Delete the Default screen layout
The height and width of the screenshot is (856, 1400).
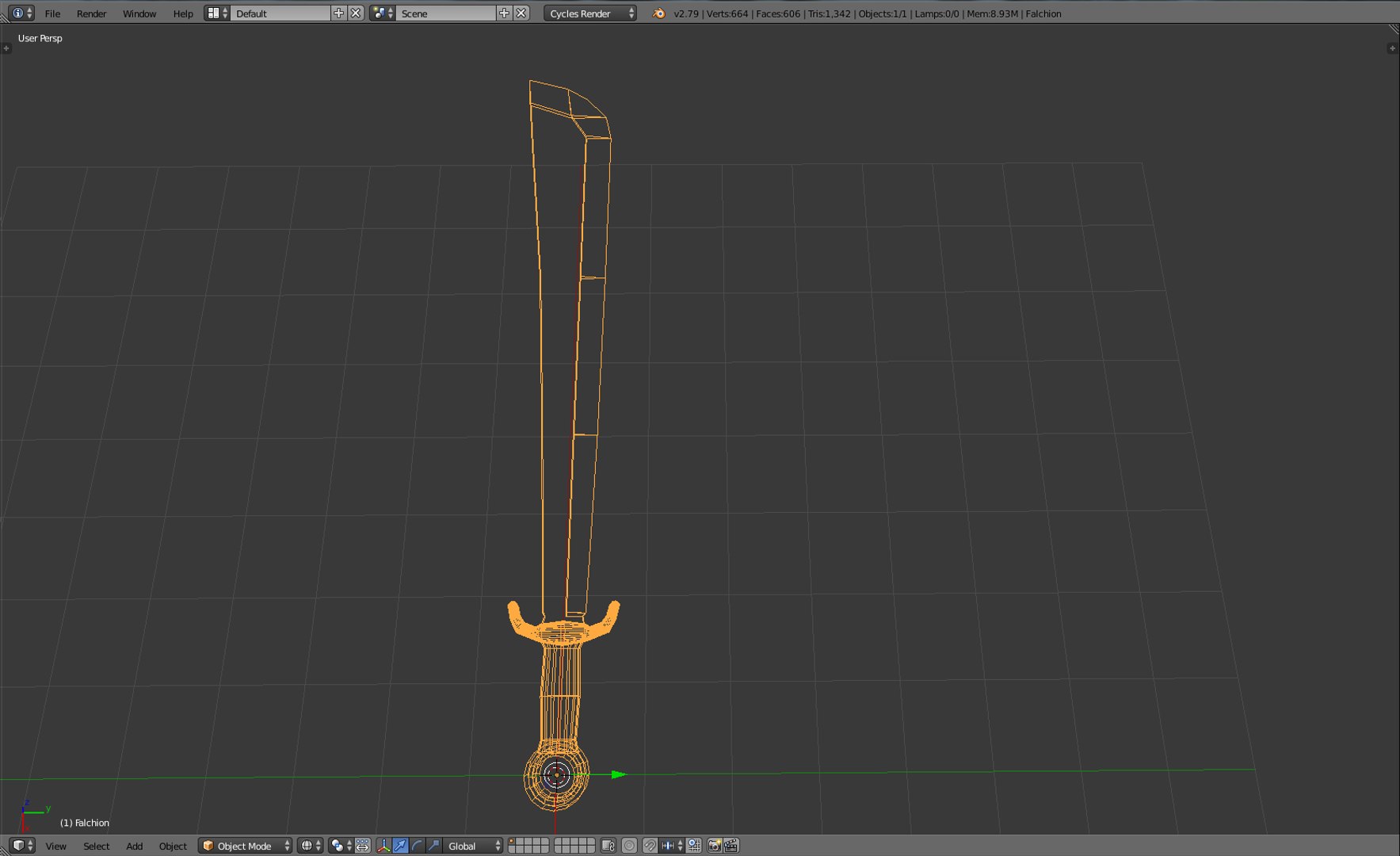click(356, 13)
